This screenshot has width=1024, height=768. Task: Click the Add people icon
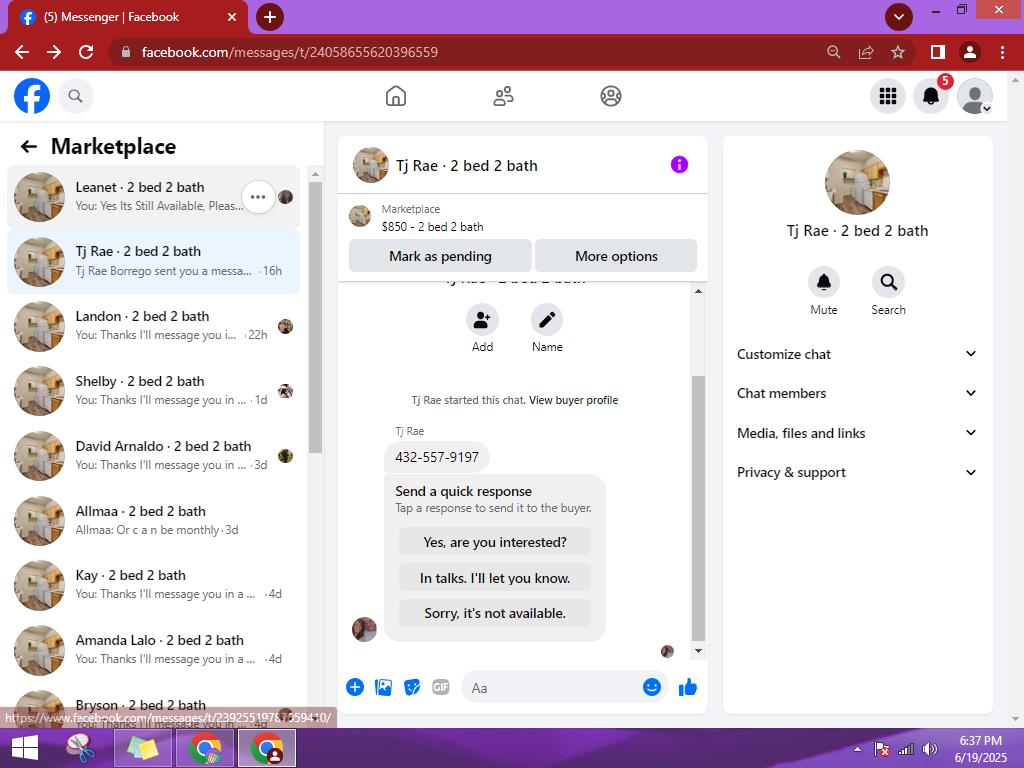click(x=482, y=320)
